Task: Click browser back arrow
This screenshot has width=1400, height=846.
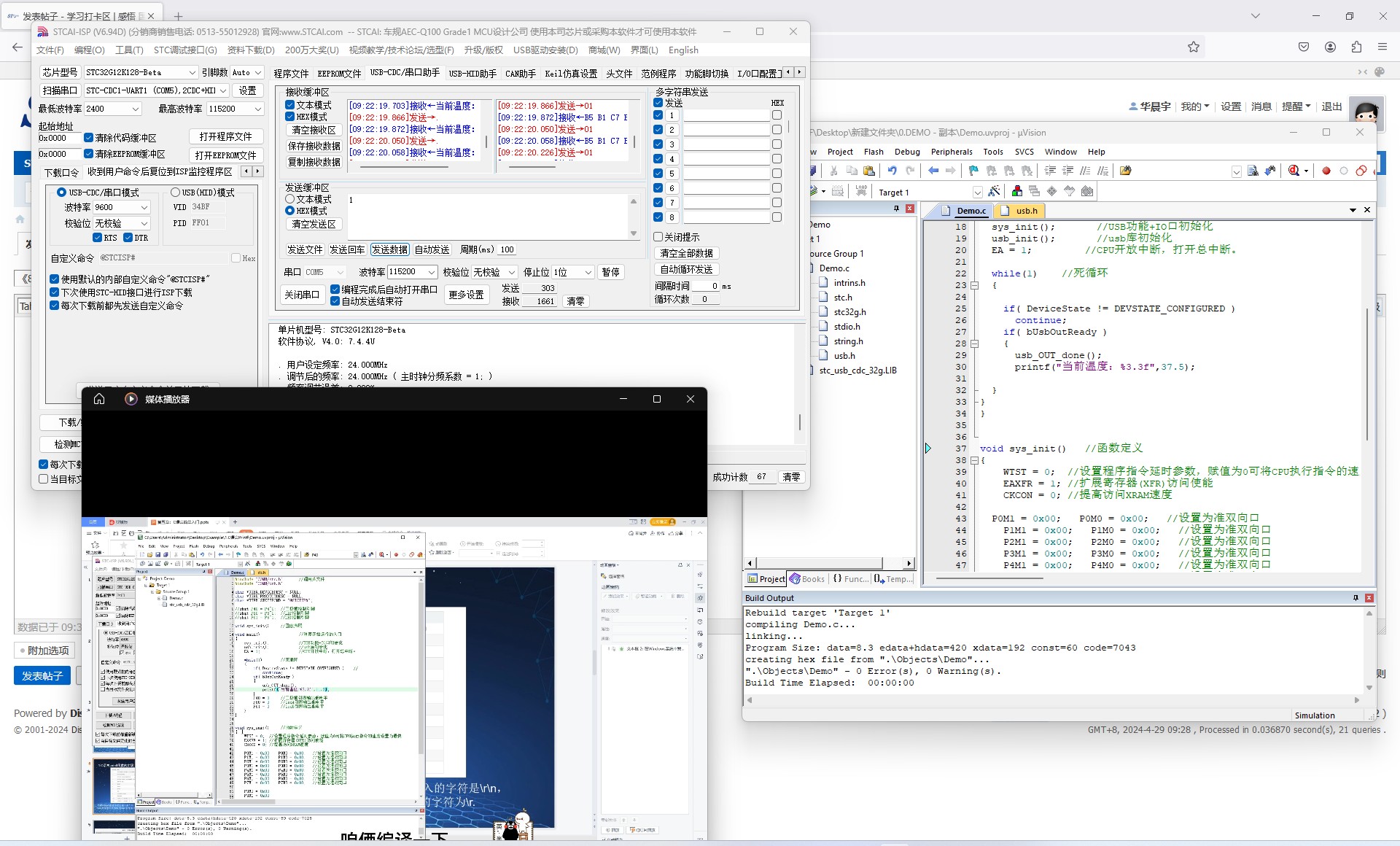Action: click(x=17, y=47)
